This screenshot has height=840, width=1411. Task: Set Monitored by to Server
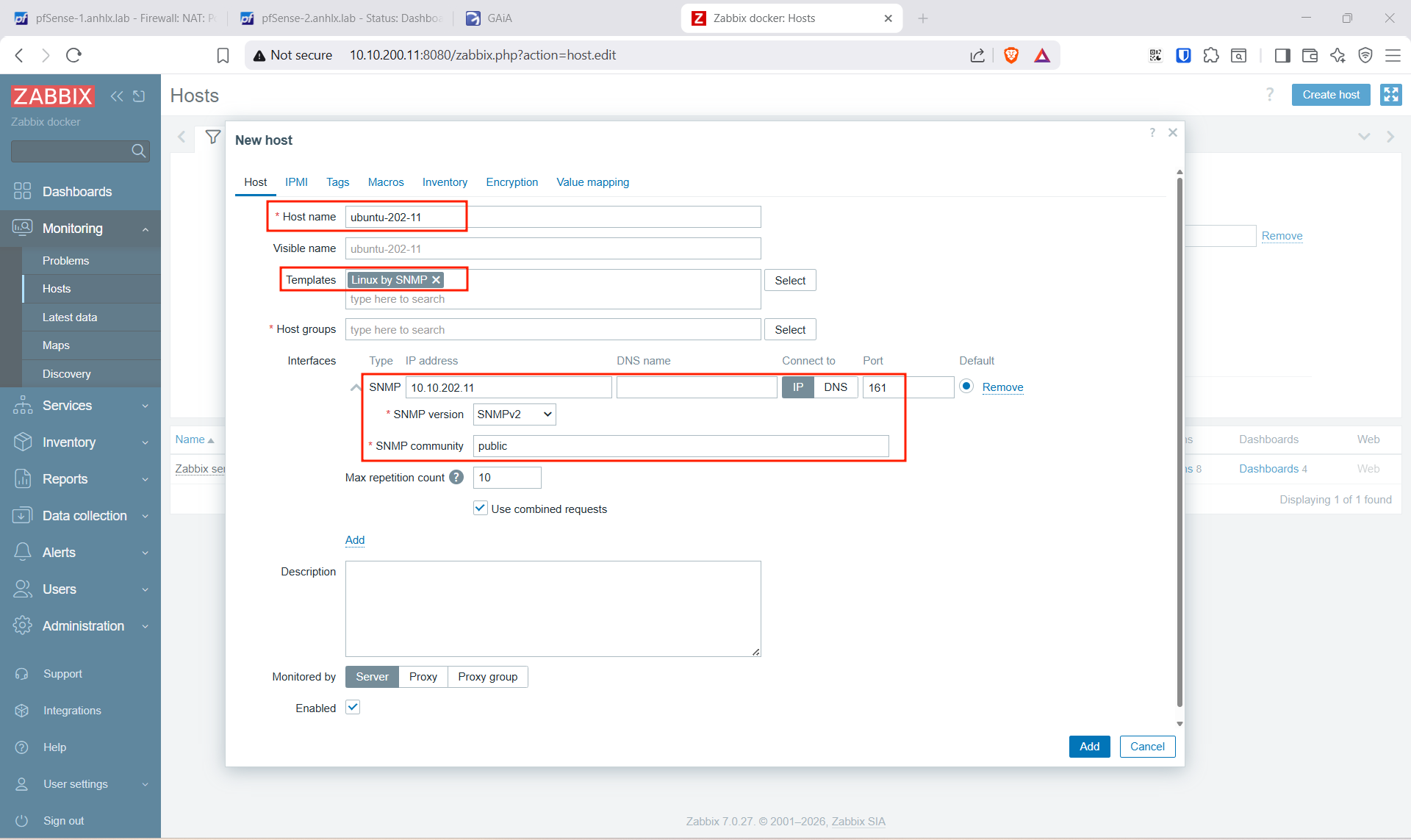click(372, 677)
